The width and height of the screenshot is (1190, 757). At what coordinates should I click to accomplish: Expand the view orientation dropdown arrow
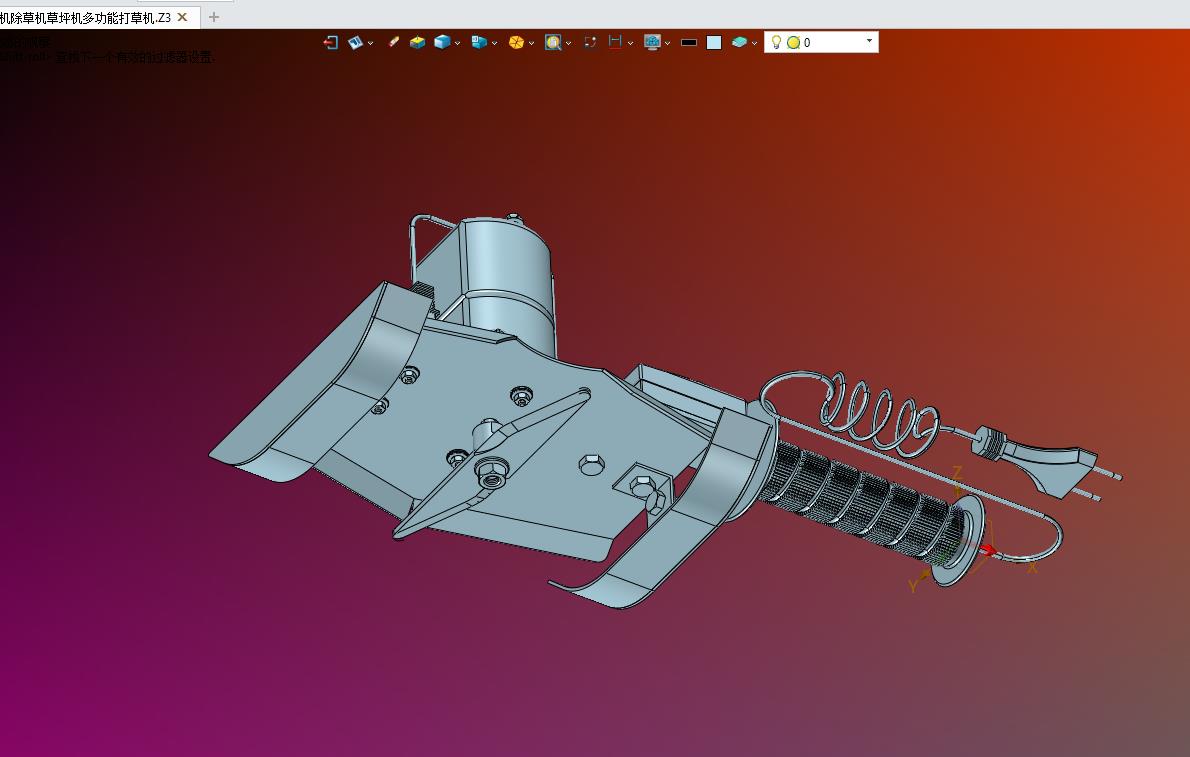[x=370, y=44]
